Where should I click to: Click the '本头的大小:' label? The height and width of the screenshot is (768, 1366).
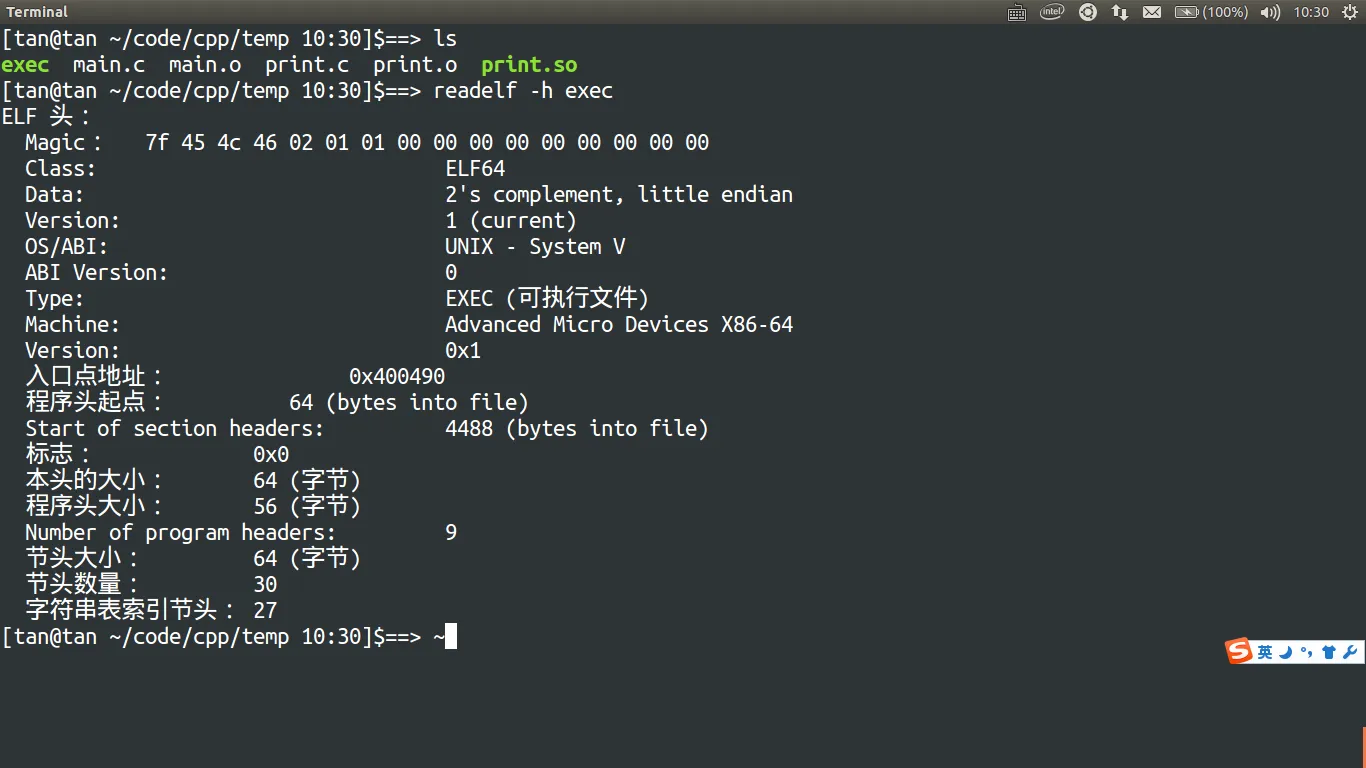click(x=94, y=481)
